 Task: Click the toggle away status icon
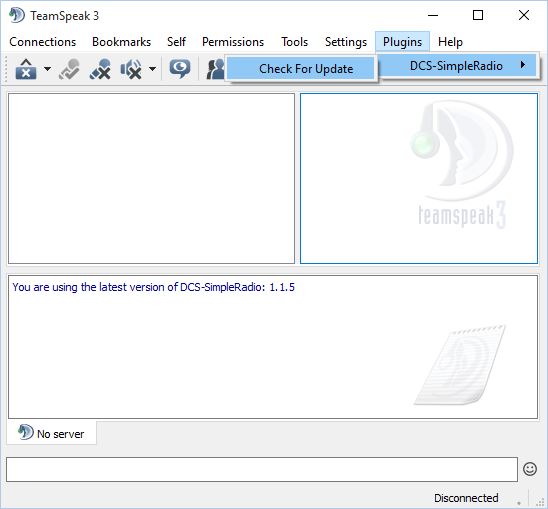pos(69,69)
